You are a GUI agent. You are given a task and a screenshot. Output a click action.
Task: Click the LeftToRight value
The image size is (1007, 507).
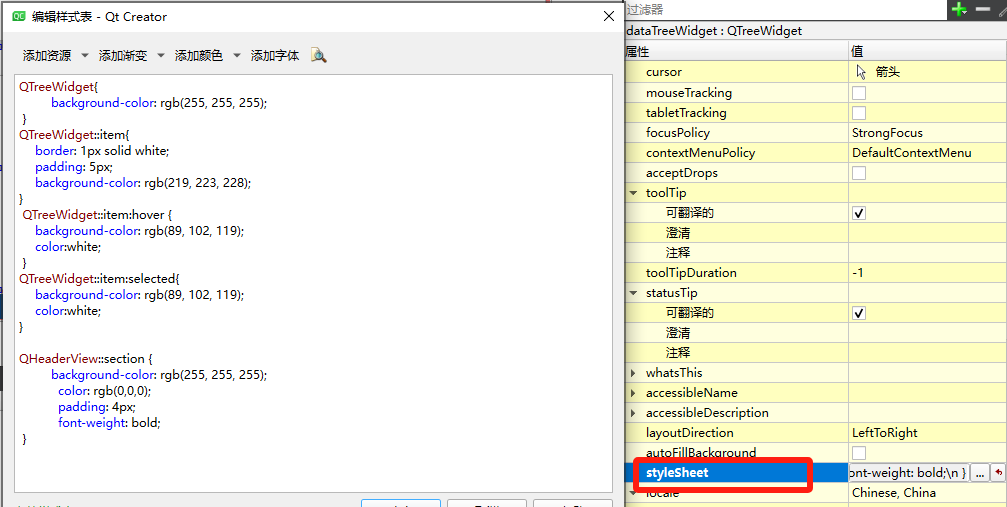pyautogui.click(x=884, y=432)
